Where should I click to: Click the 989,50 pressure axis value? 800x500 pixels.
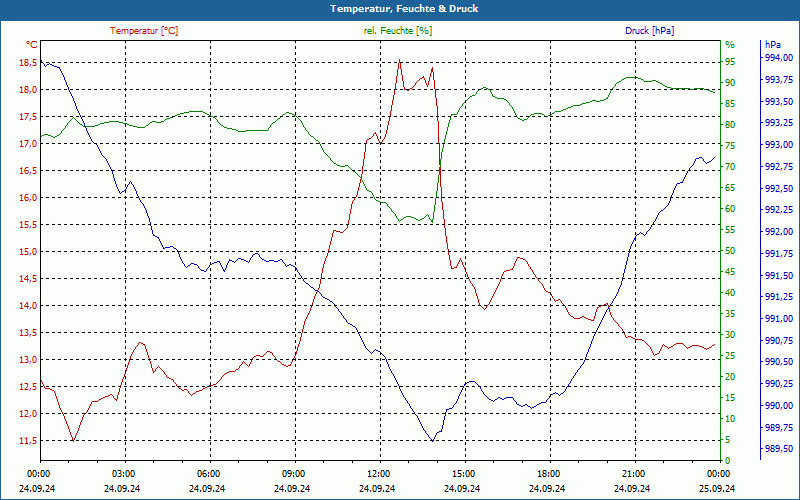tap(779, 448)
